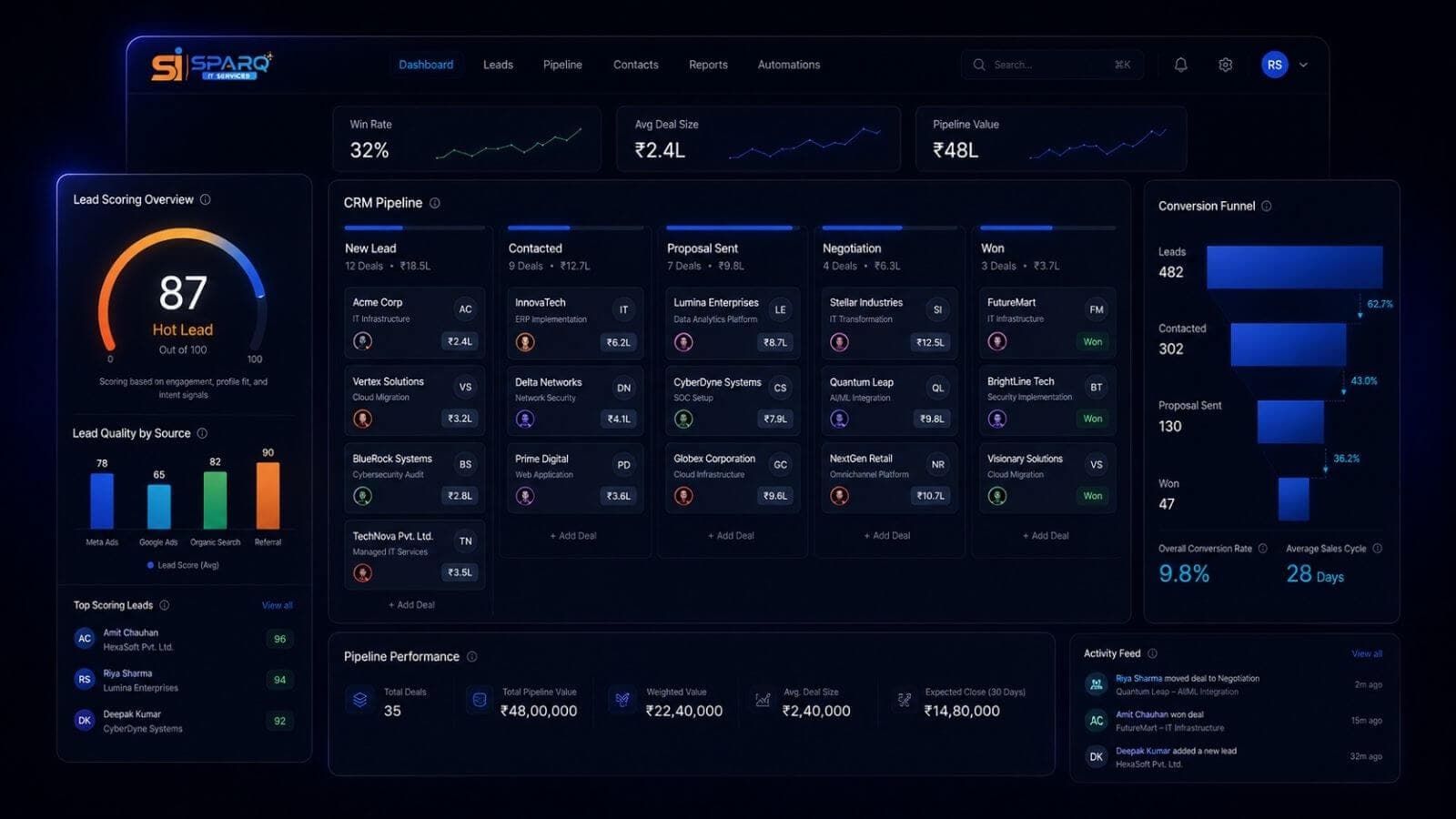Show info for Lead Scoring Overview
The height and width of the screenshot is (819, 1456).
(206, 199)
